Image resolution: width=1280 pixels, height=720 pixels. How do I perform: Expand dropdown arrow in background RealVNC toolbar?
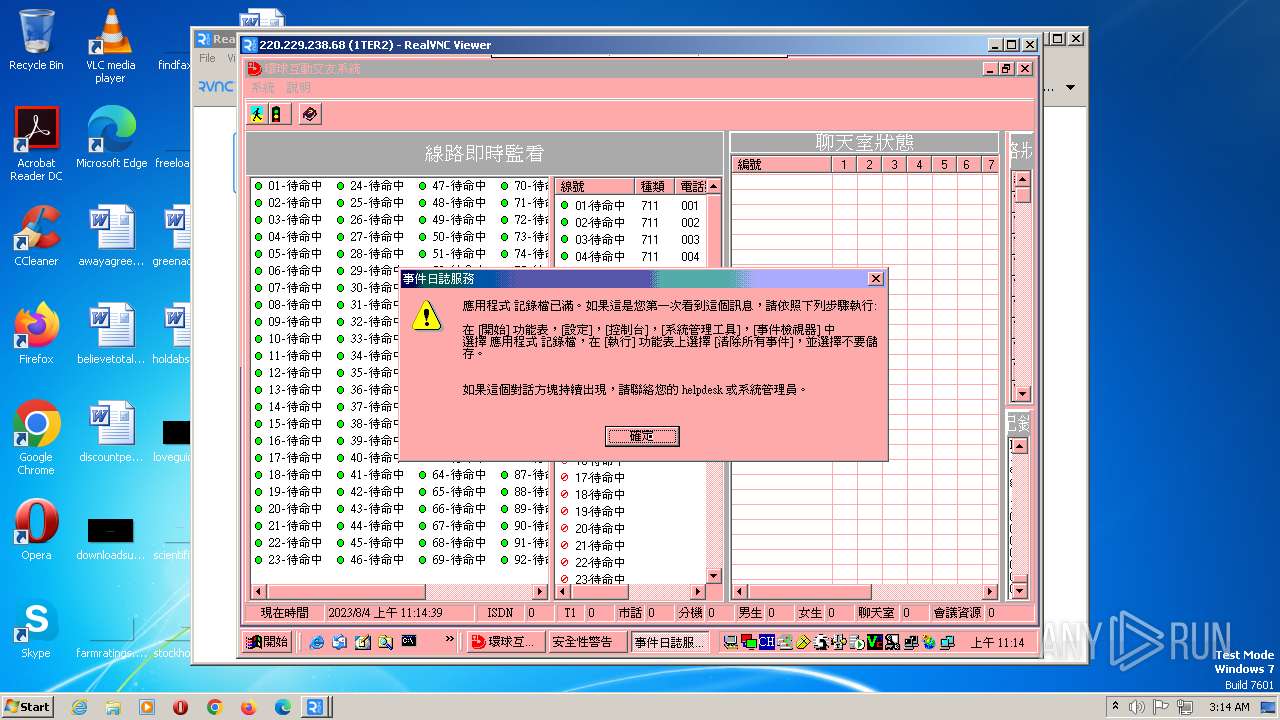1070,88
